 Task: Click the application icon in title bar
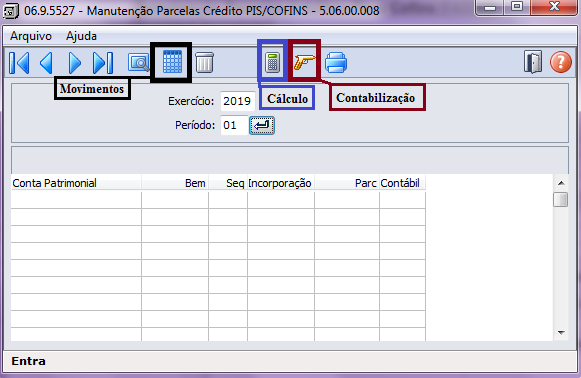[11, 11]
